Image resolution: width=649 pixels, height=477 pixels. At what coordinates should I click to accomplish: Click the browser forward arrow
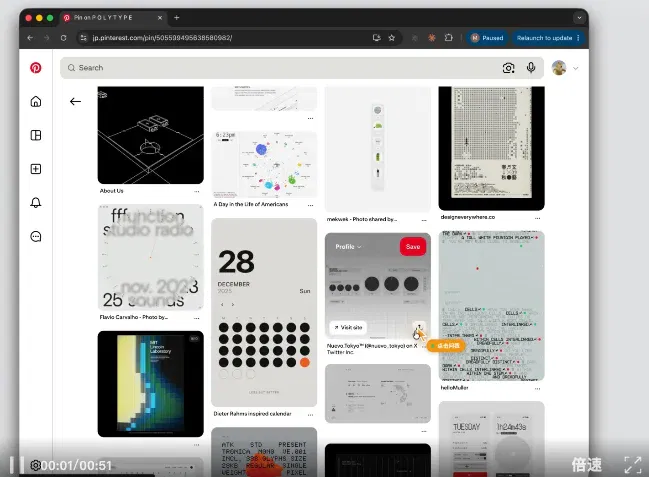point(46,38)
